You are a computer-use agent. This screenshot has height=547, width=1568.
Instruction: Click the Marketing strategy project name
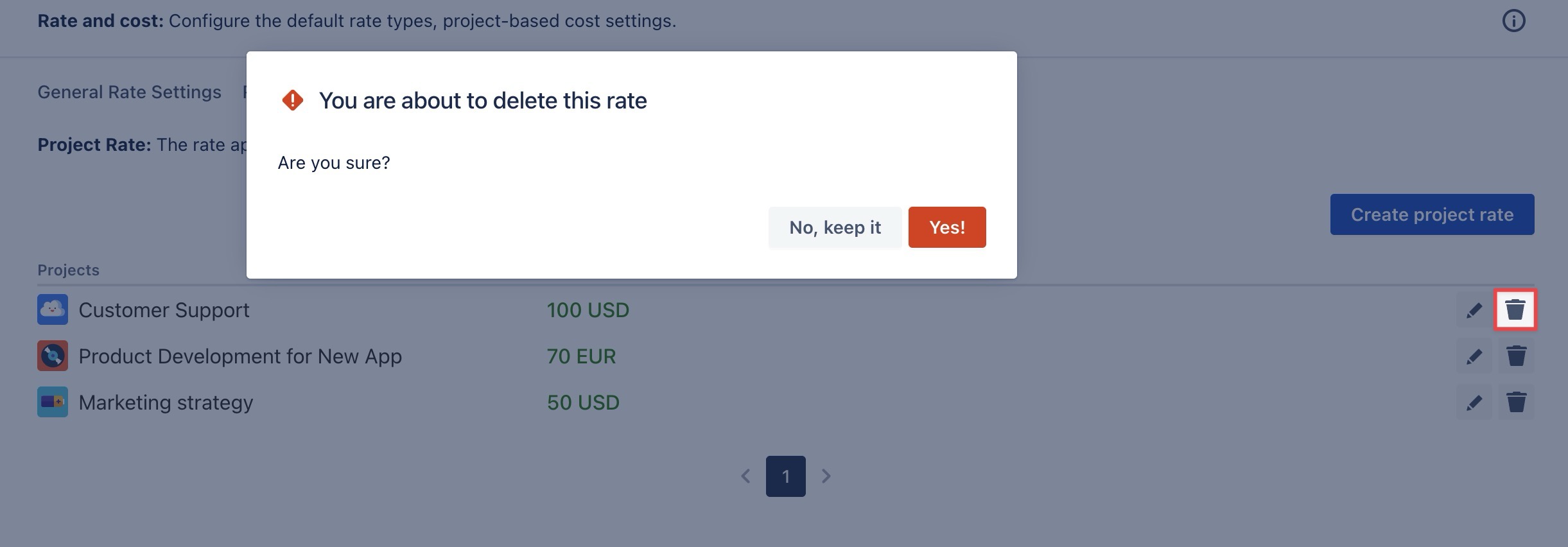pos(166,403)
